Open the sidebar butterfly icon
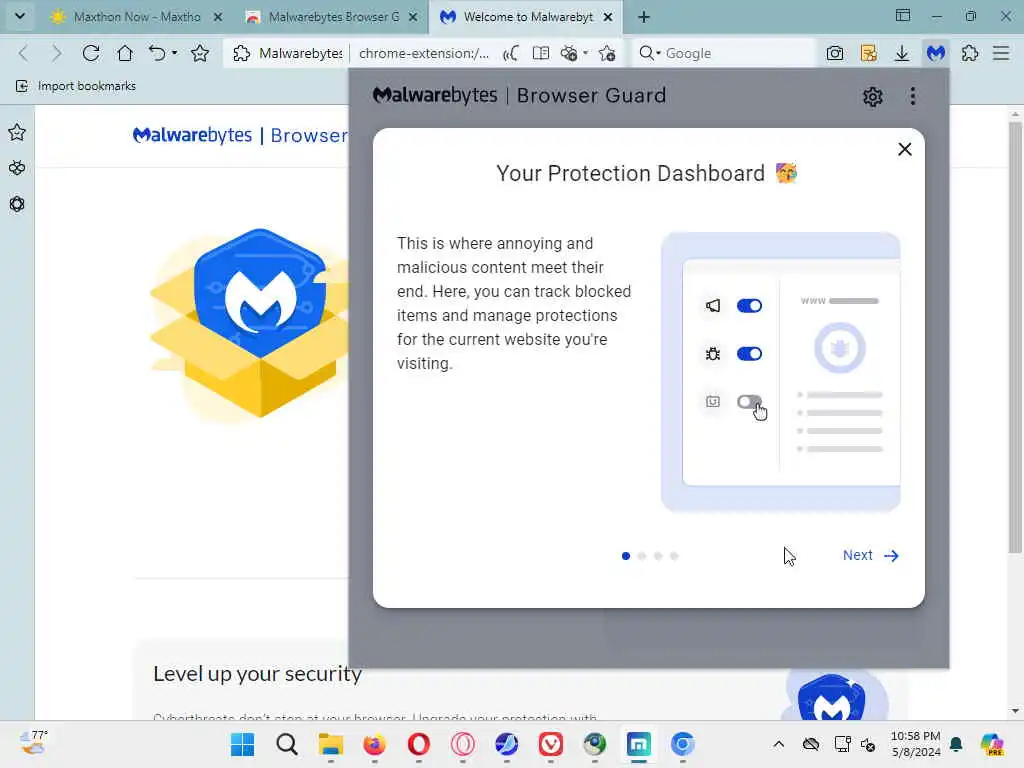Viewport: 1024px width, 768px height. coord(17,168)
